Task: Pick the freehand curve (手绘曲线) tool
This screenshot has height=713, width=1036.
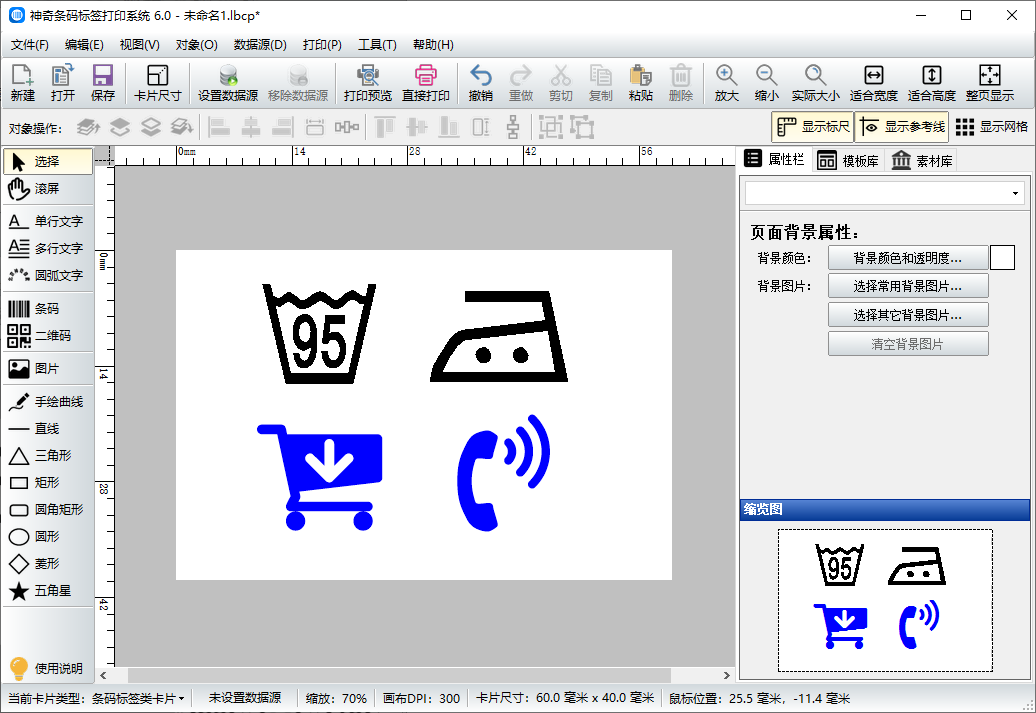Action: point(47,402)
